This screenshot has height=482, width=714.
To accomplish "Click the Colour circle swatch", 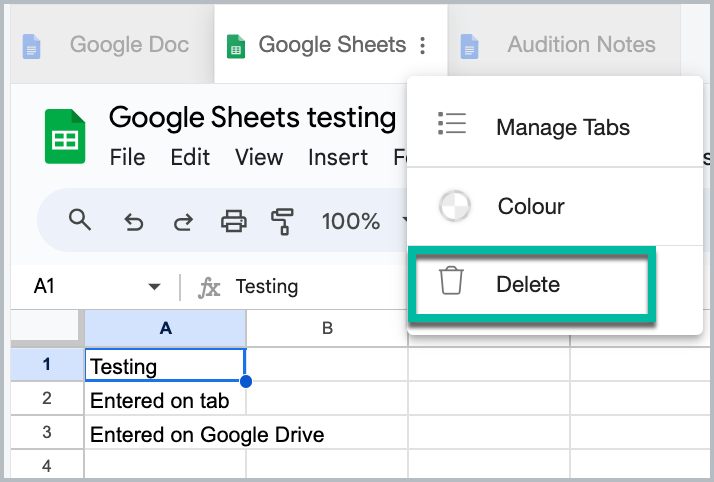I will (454, 206).
